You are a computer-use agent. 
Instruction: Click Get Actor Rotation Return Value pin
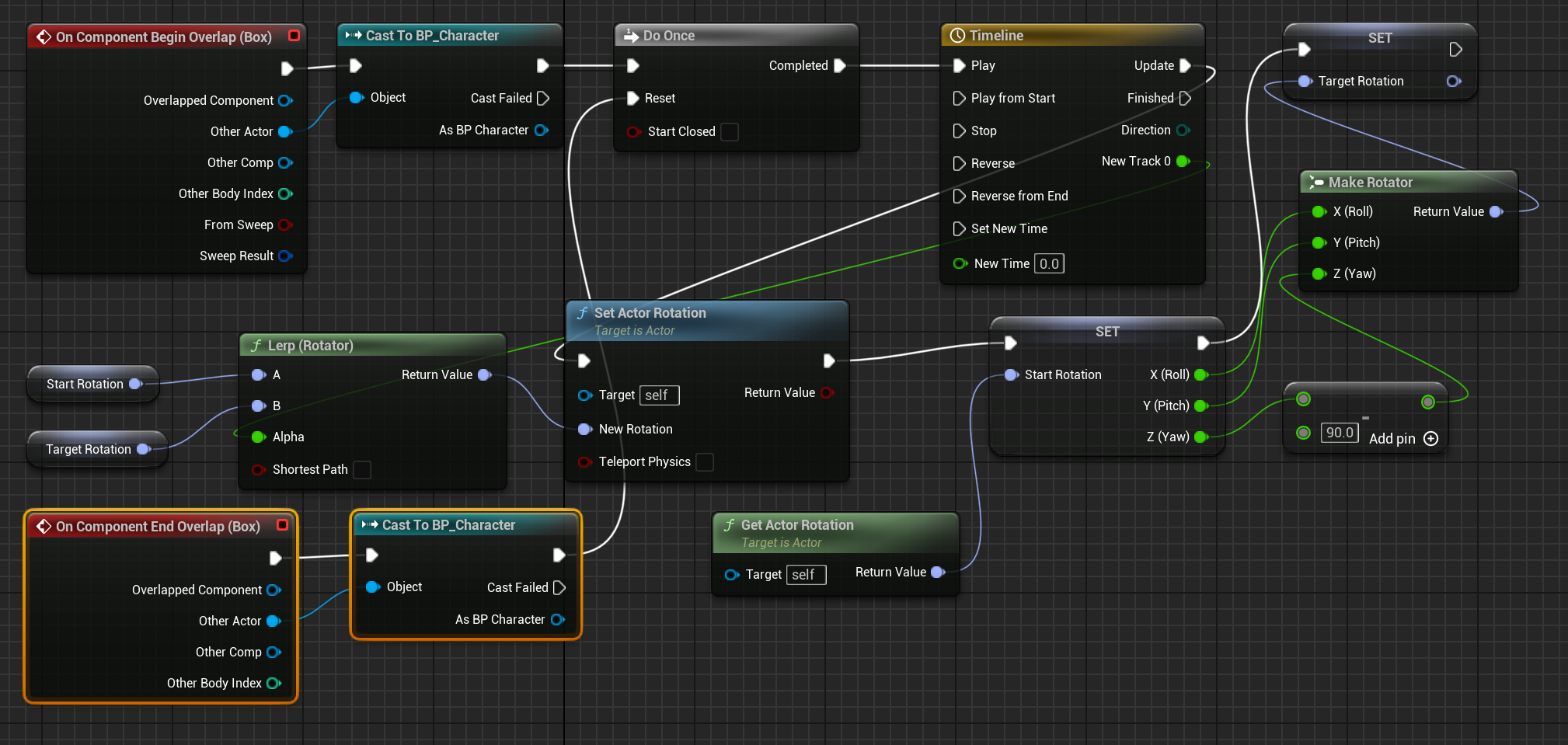938,573
